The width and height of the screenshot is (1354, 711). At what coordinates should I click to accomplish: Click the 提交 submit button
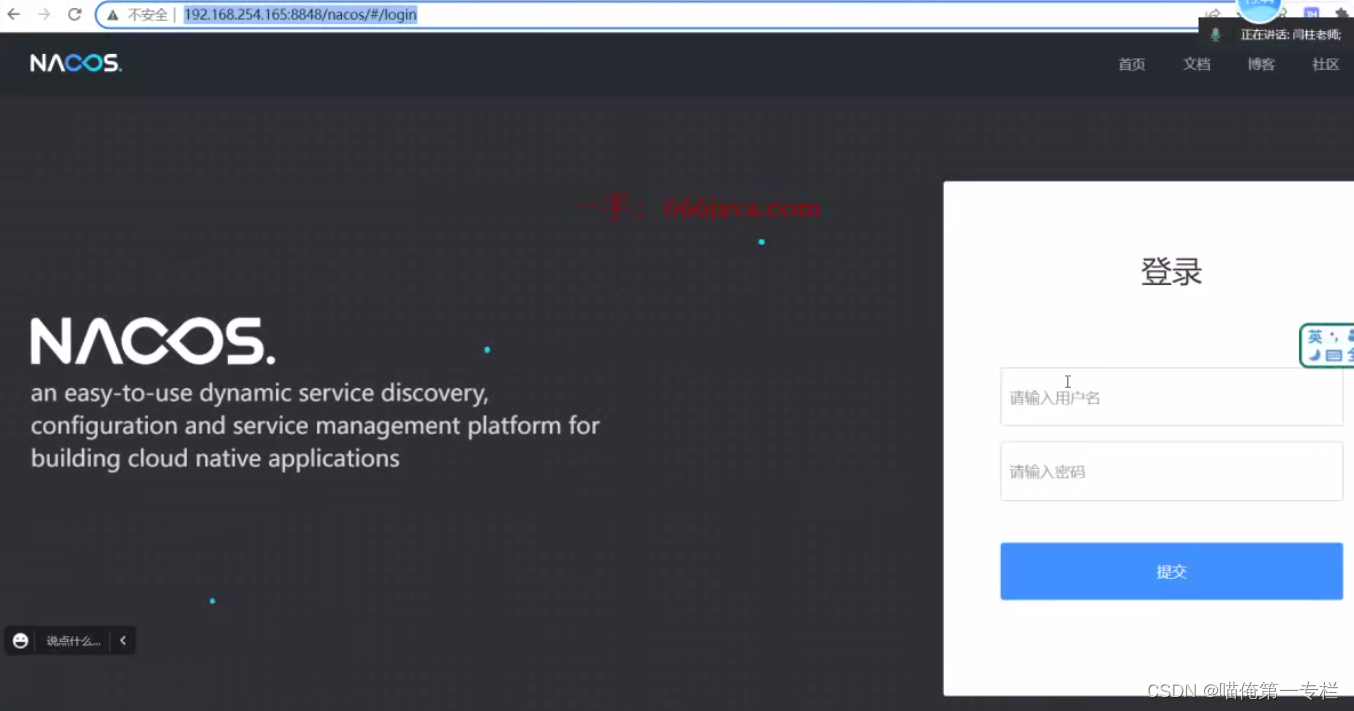point(1171,571)
